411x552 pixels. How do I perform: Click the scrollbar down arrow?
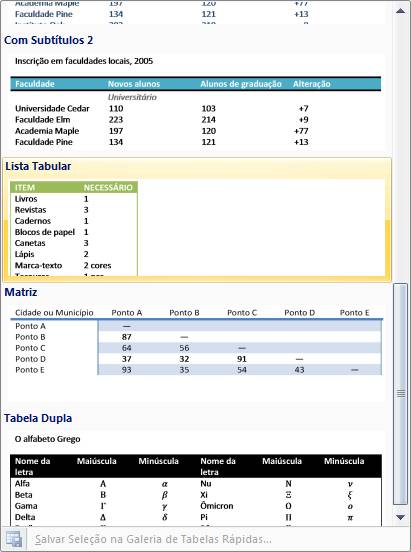[400, 517]
